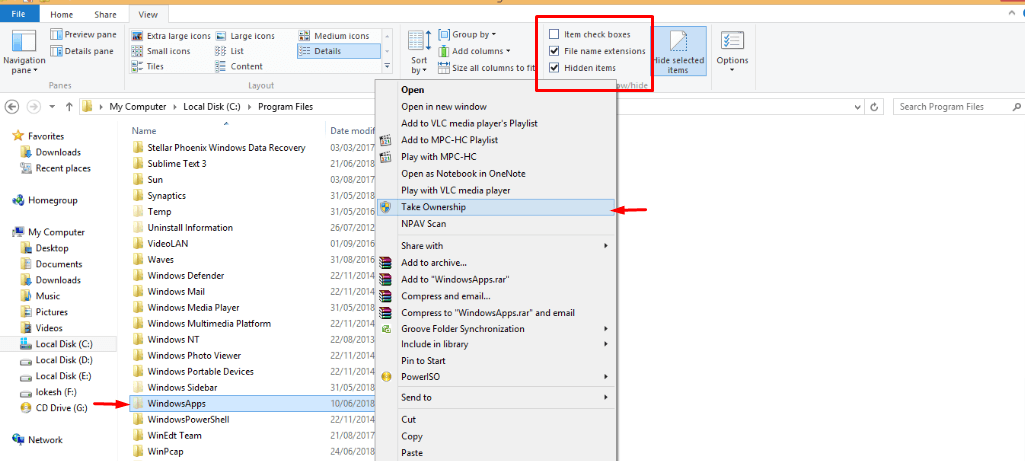Toggle the Details pane
This screenshot has height=461, width=1025.
pyautogui.click(x=82, y=51)
